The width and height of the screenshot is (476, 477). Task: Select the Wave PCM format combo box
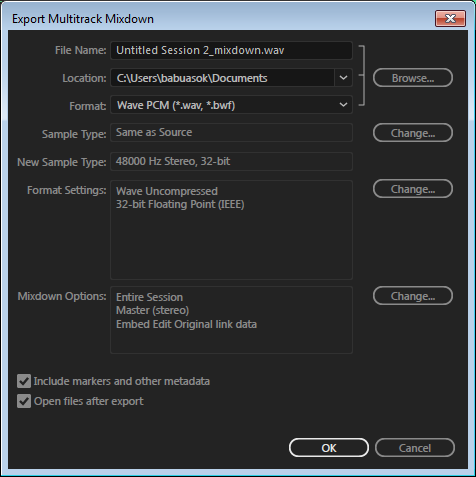point(231,105)
